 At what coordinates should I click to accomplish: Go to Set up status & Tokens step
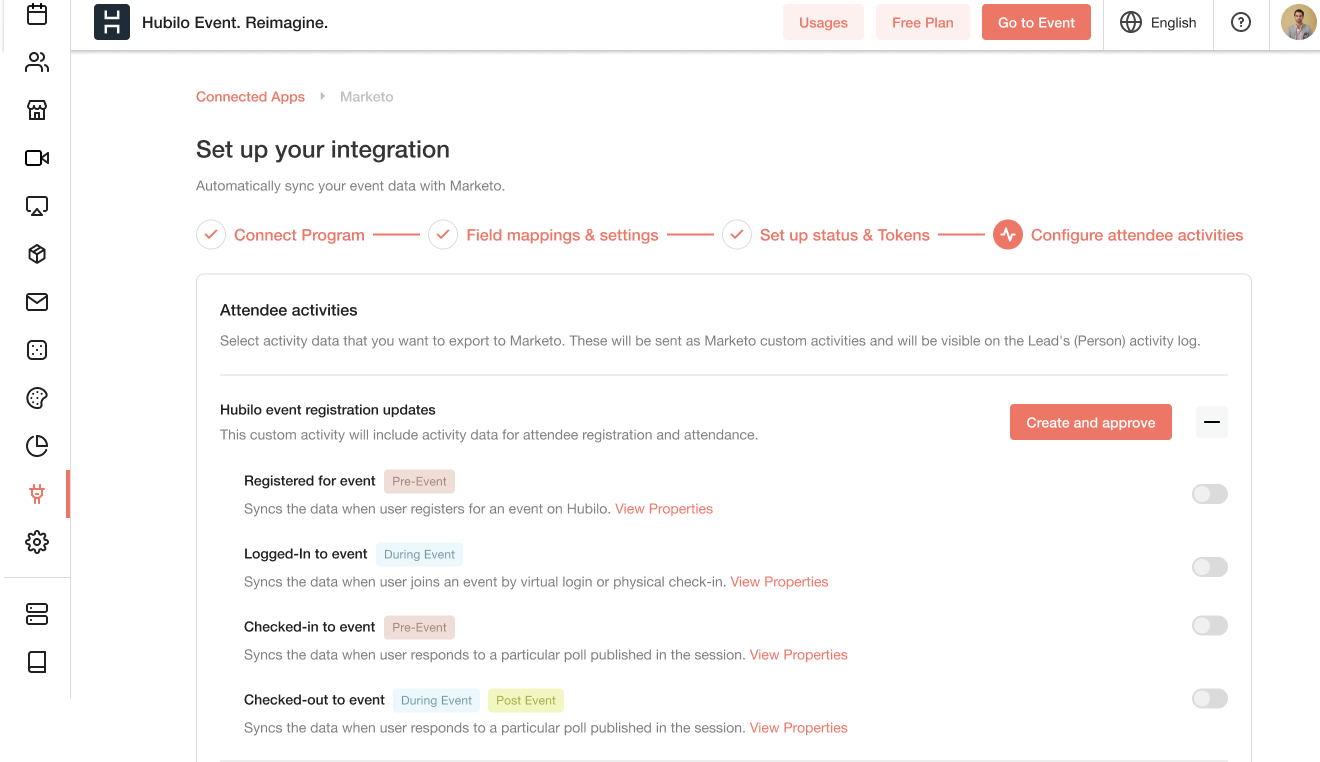tap(845, 235)
